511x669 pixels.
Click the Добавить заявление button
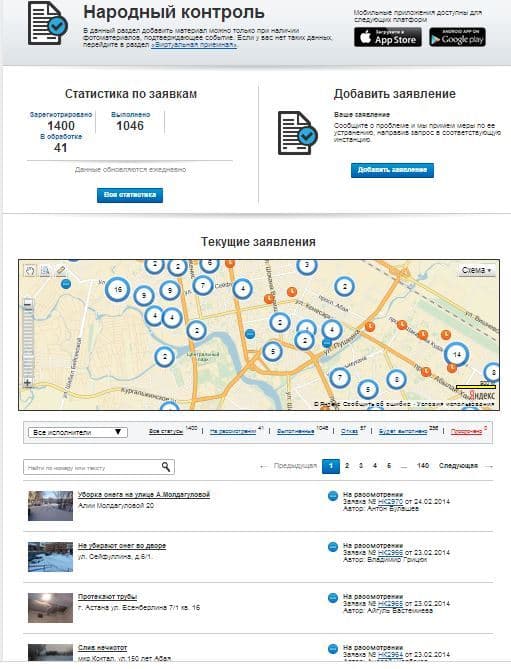tap(392, 170)
